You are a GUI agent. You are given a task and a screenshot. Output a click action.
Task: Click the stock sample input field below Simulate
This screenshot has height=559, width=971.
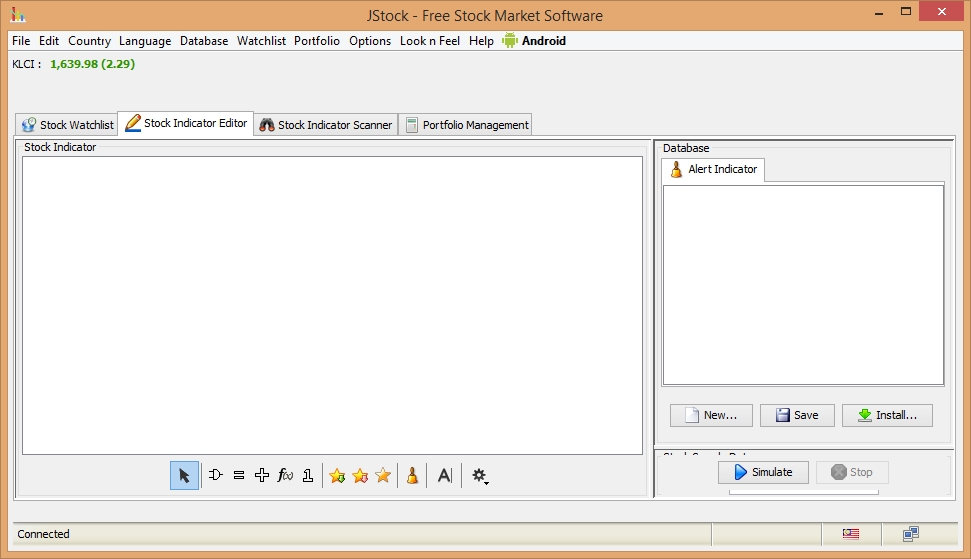[x=804, y=492]
